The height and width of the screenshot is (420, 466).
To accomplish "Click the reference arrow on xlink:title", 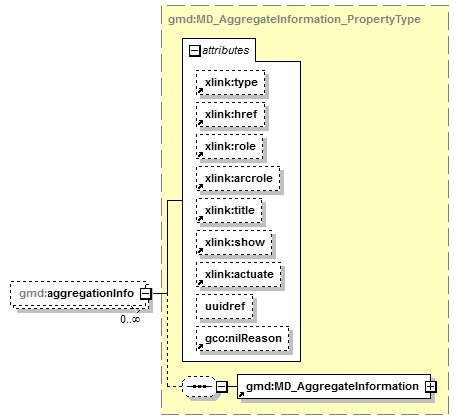I will point(200,219).
